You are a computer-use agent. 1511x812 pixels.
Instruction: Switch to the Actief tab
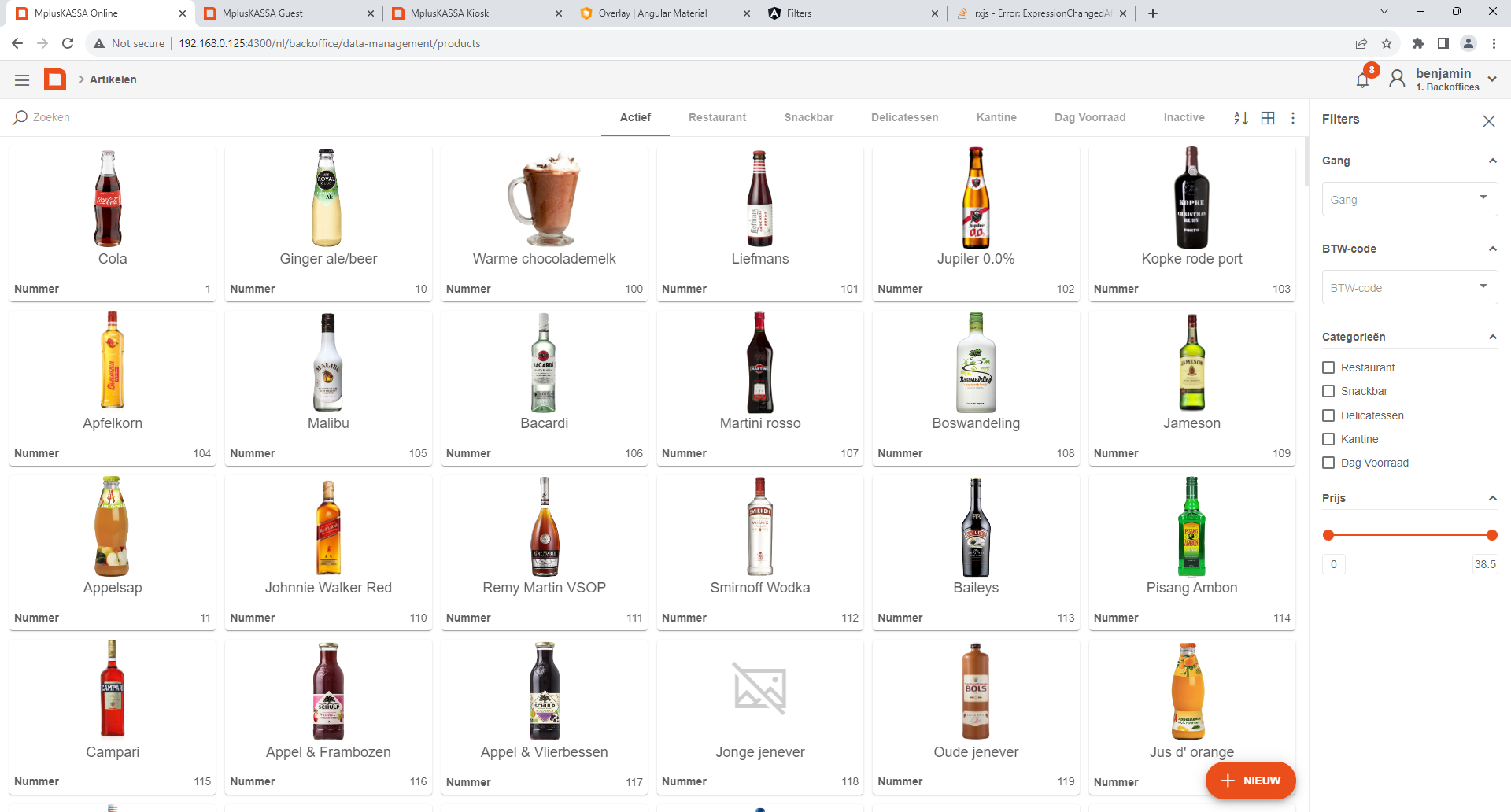tap(635, 117)
